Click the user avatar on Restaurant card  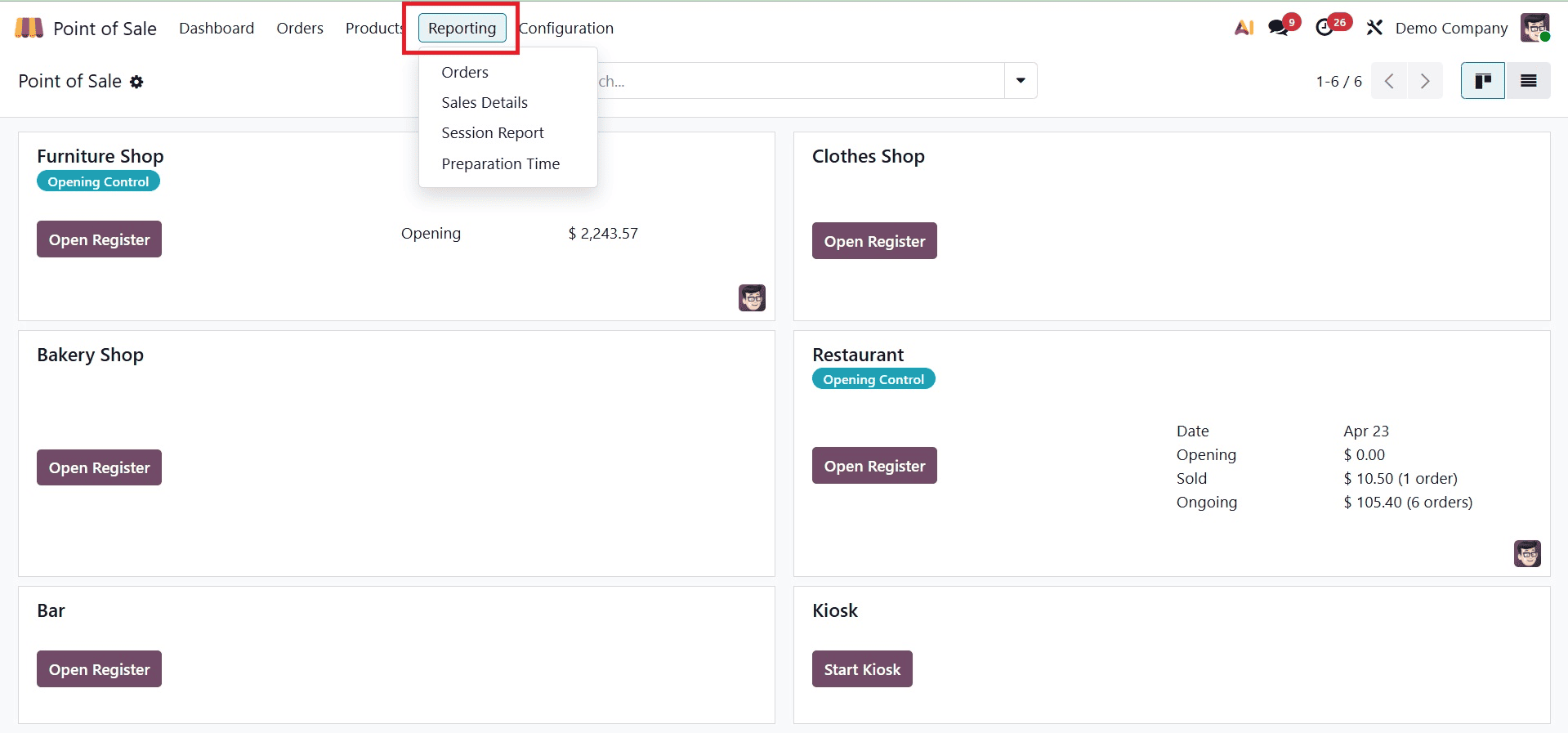1527,553
